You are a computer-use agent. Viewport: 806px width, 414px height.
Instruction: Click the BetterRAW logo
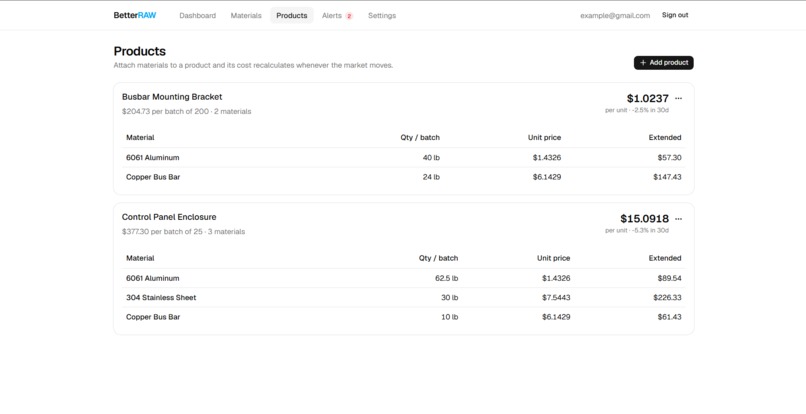coord(135,15)
